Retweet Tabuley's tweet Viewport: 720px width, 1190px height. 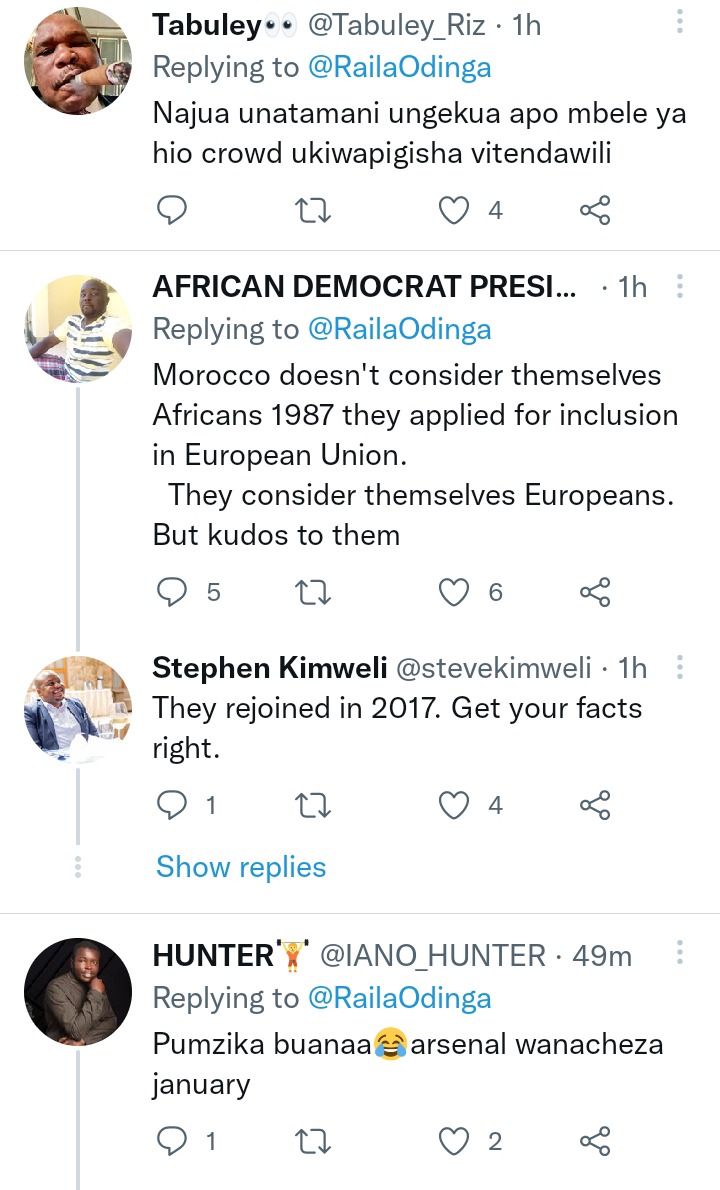tap(312, 209)
